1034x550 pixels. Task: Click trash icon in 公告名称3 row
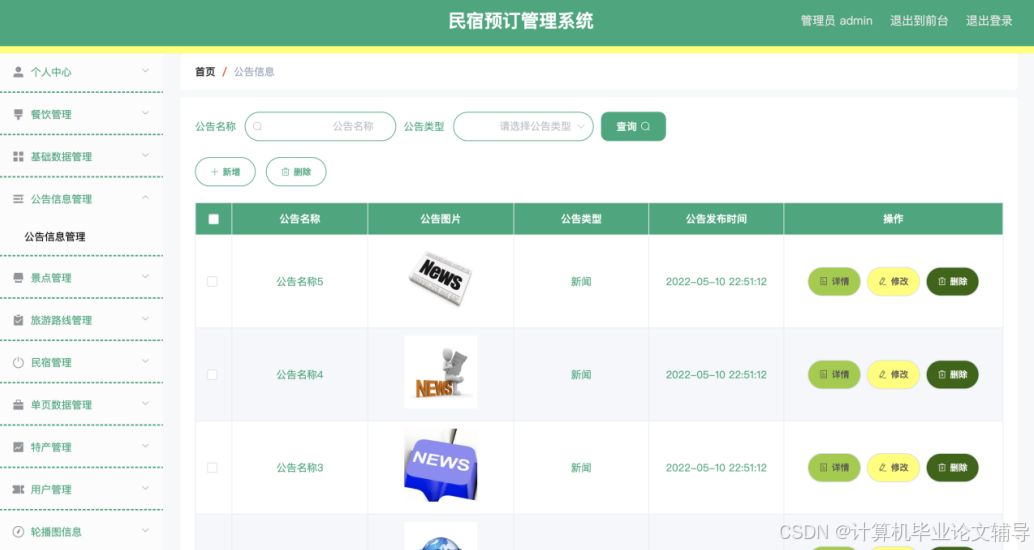pos(942,468)
